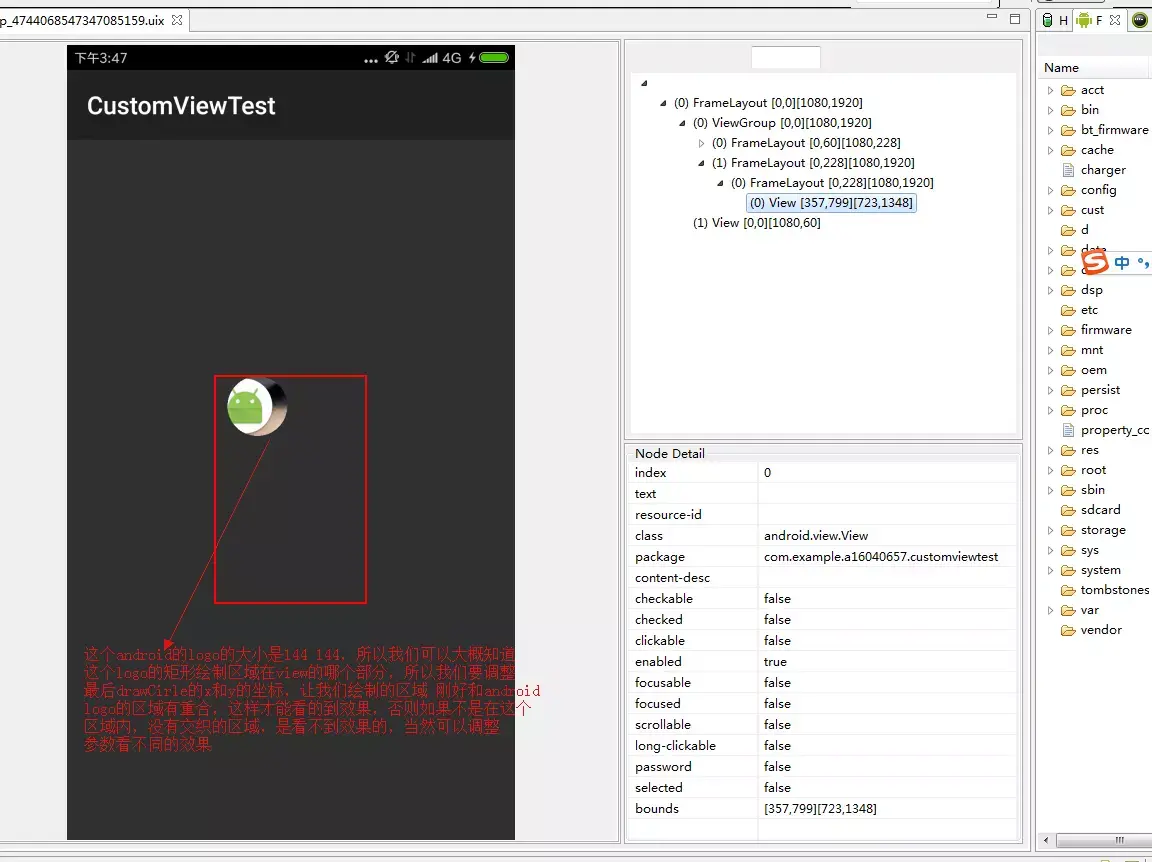Expand the sys folder arrow
Viewport: 1152px width, 862px height.
tap(1051, 550)
